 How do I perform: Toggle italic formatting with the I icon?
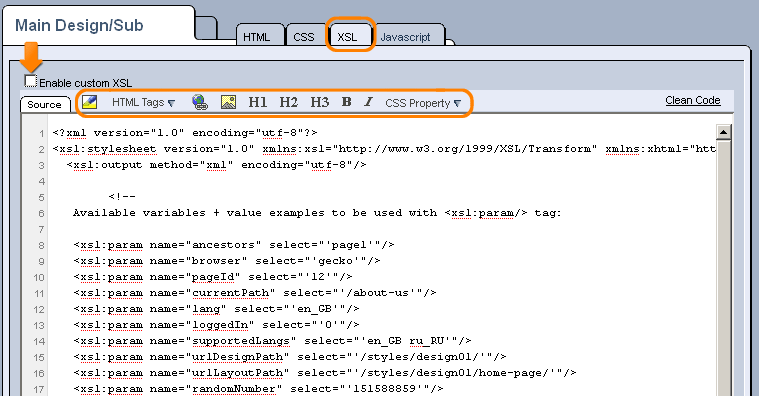368,102
